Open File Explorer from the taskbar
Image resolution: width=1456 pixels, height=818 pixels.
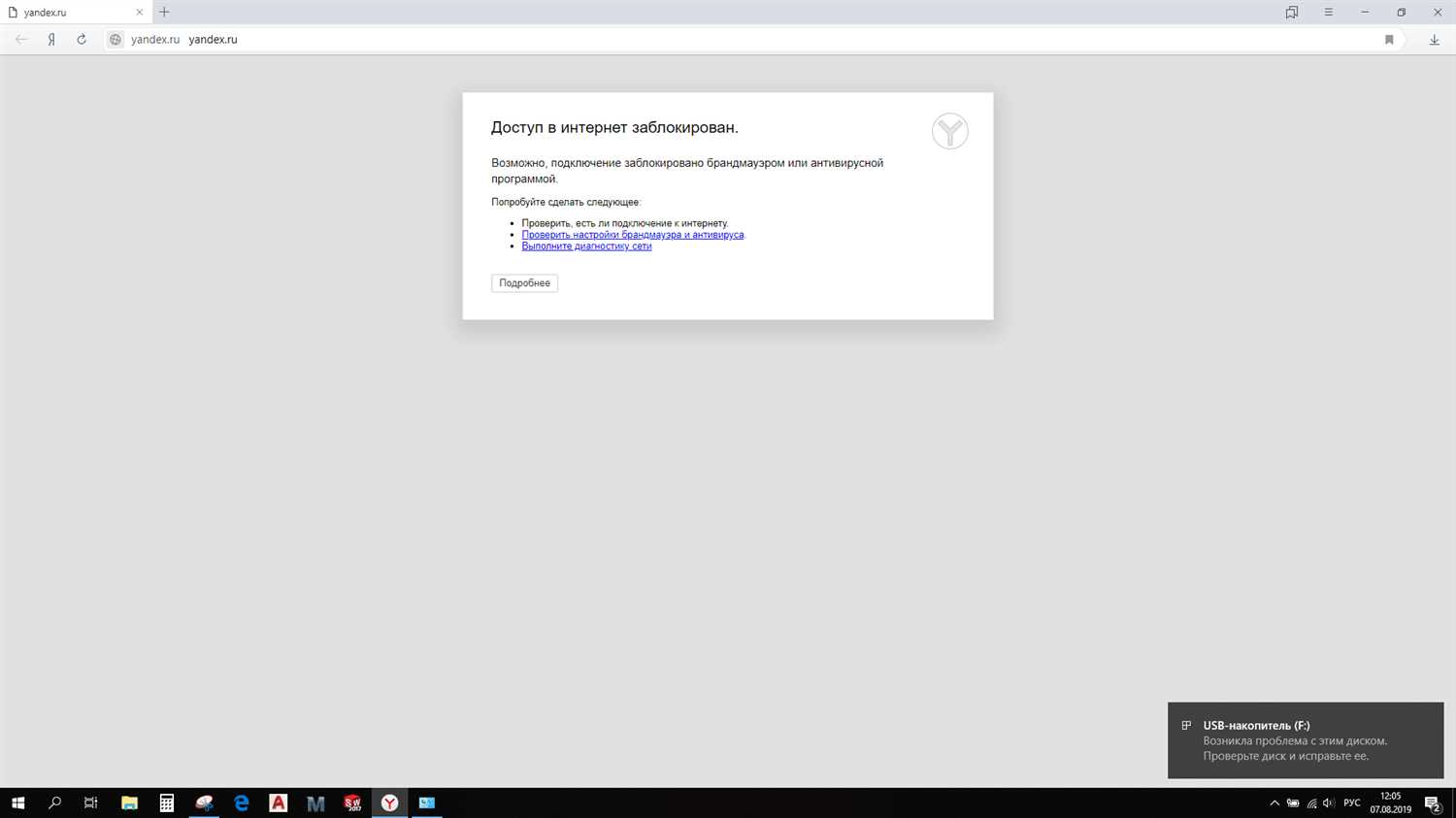(129, 802)
